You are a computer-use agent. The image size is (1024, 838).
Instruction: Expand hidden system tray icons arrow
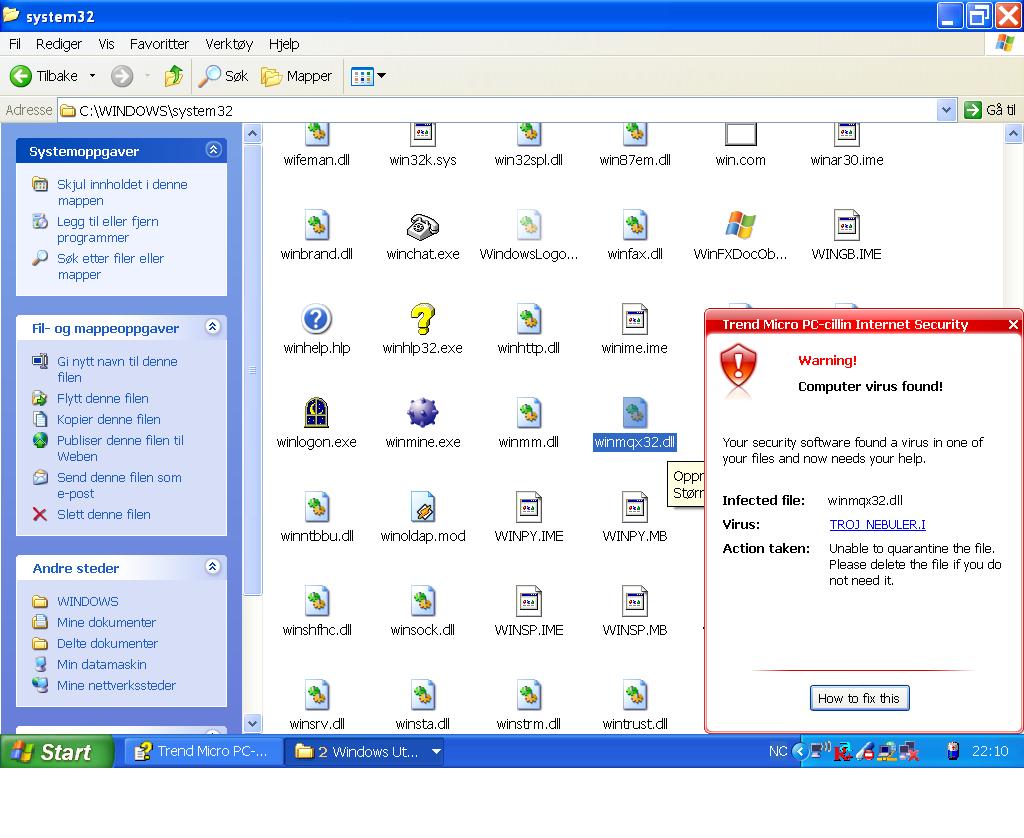pyautogui.click(x=799, y=752)
